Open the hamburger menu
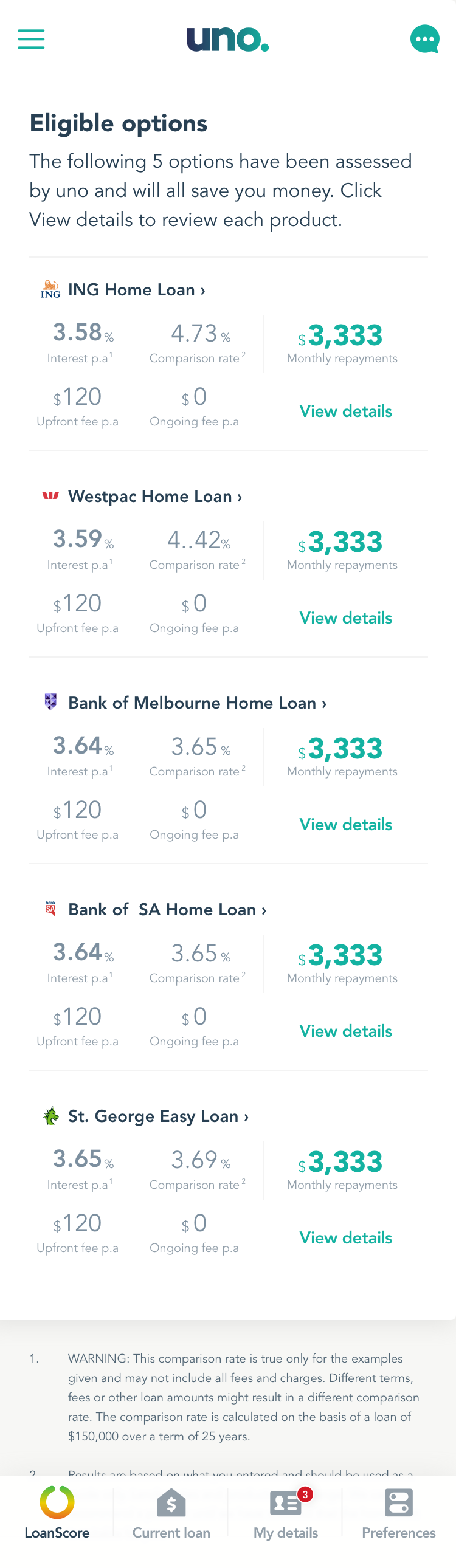The image size is (456, 1568). [31, 39]
